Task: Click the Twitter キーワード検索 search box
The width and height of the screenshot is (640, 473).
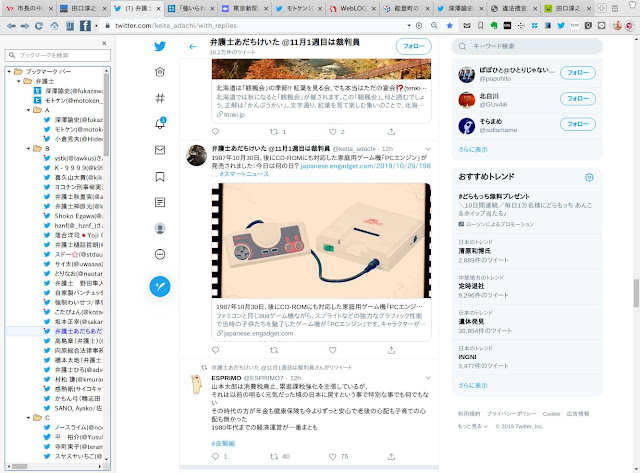Action: (527, 47)
